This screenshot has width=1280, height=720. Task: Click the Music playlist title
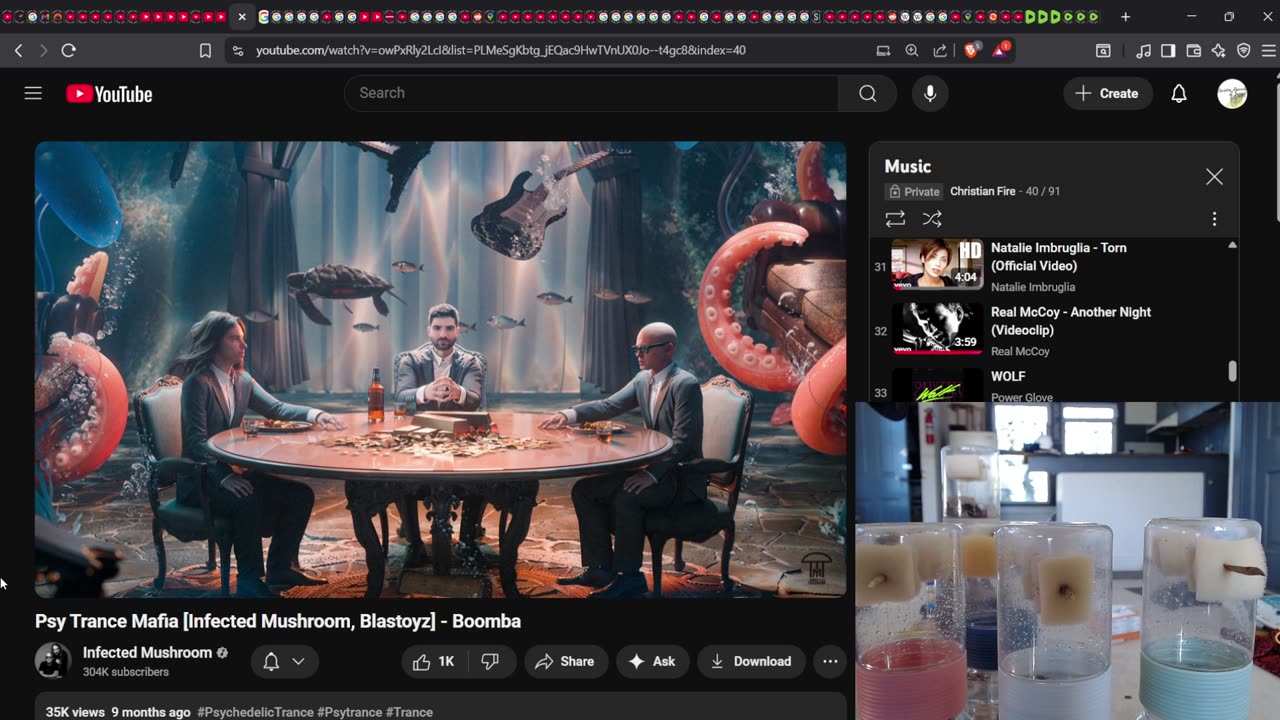(908, 166)
